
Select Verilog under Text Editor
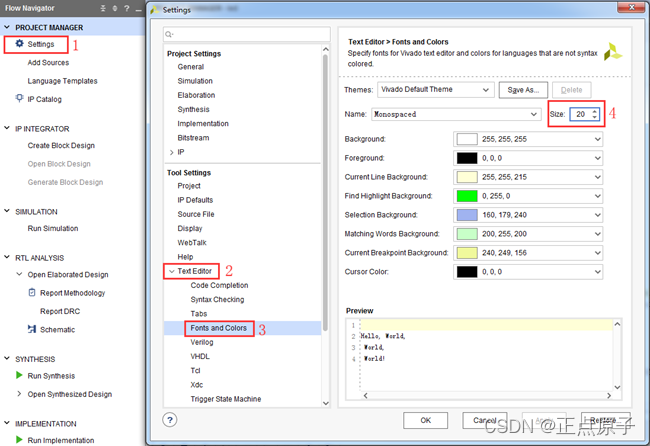(202, 342)
